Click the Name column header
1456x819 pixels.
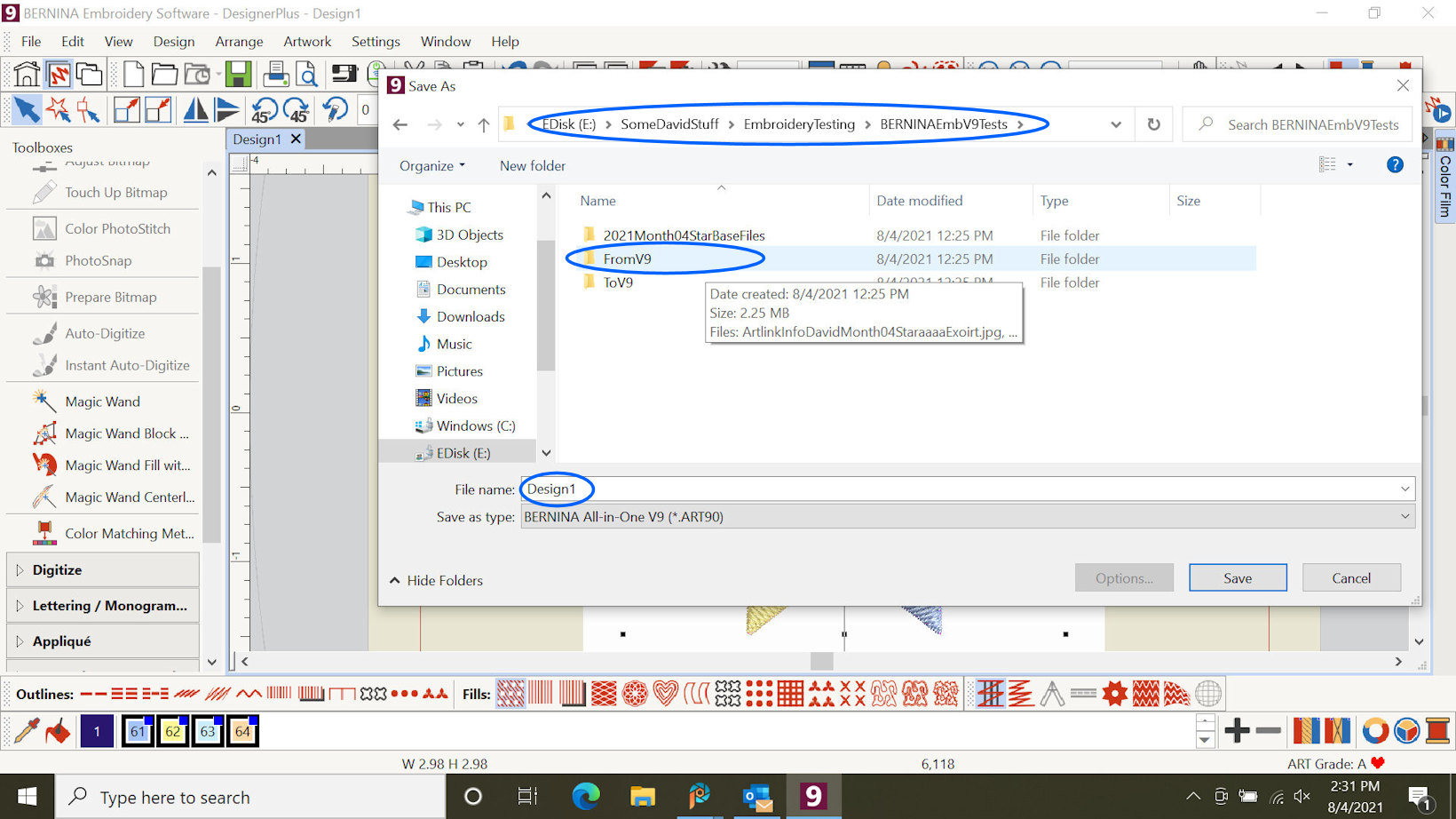click(597, 201)
